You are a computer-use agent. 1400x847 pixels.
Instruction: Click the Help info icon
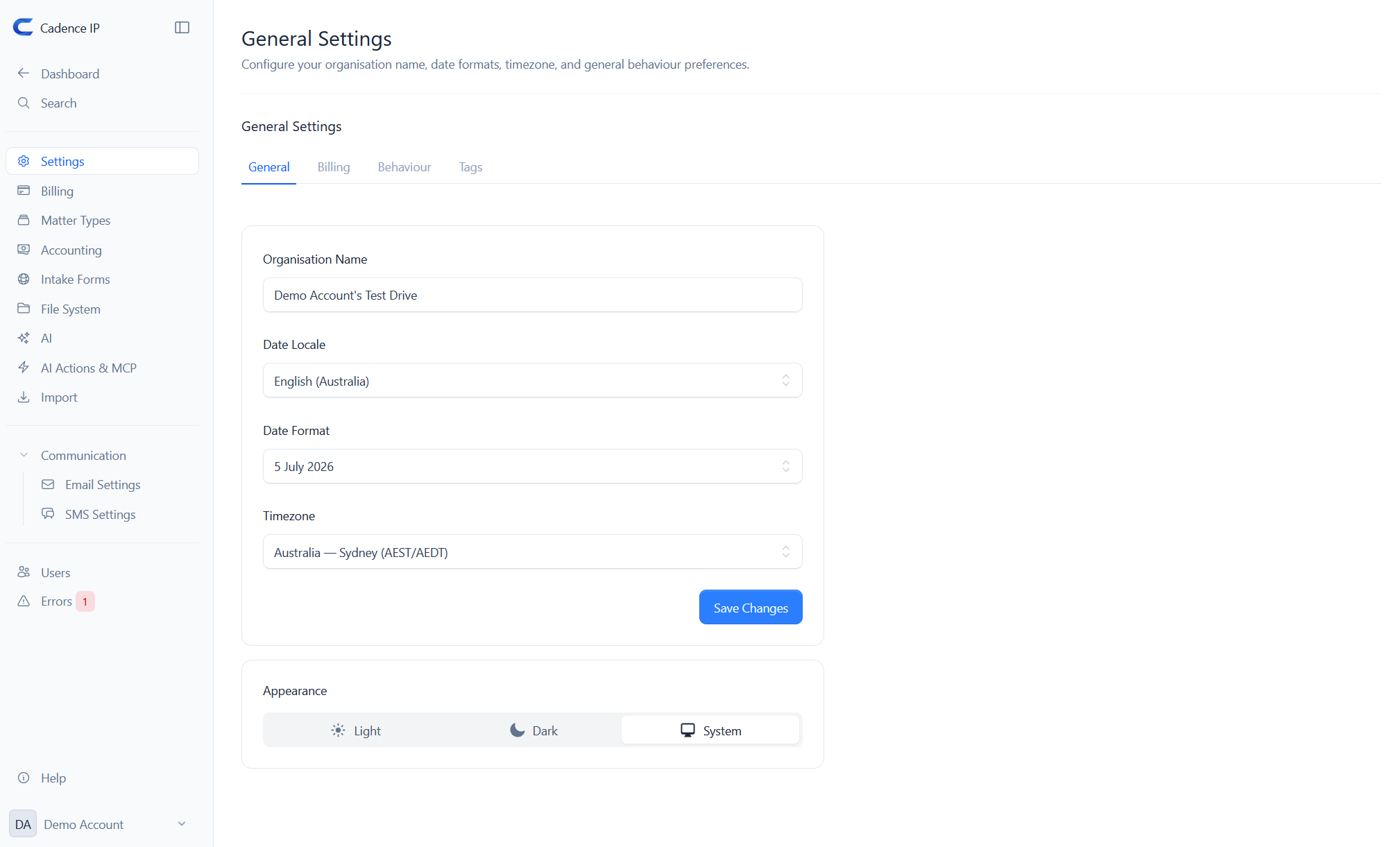[x=24, y=778]
